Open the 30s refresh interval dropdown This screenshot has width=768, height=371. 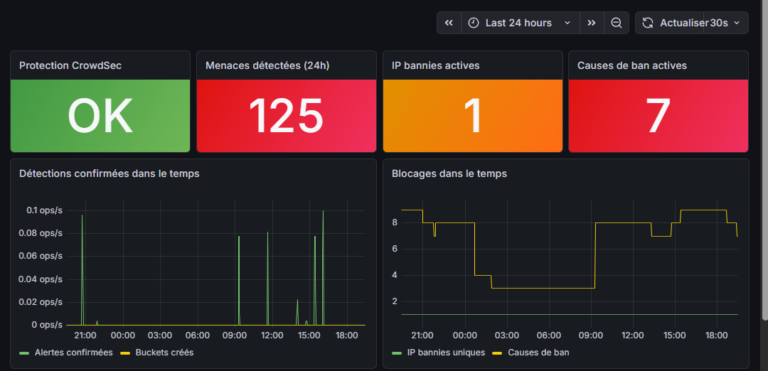[x=725, y=23]
